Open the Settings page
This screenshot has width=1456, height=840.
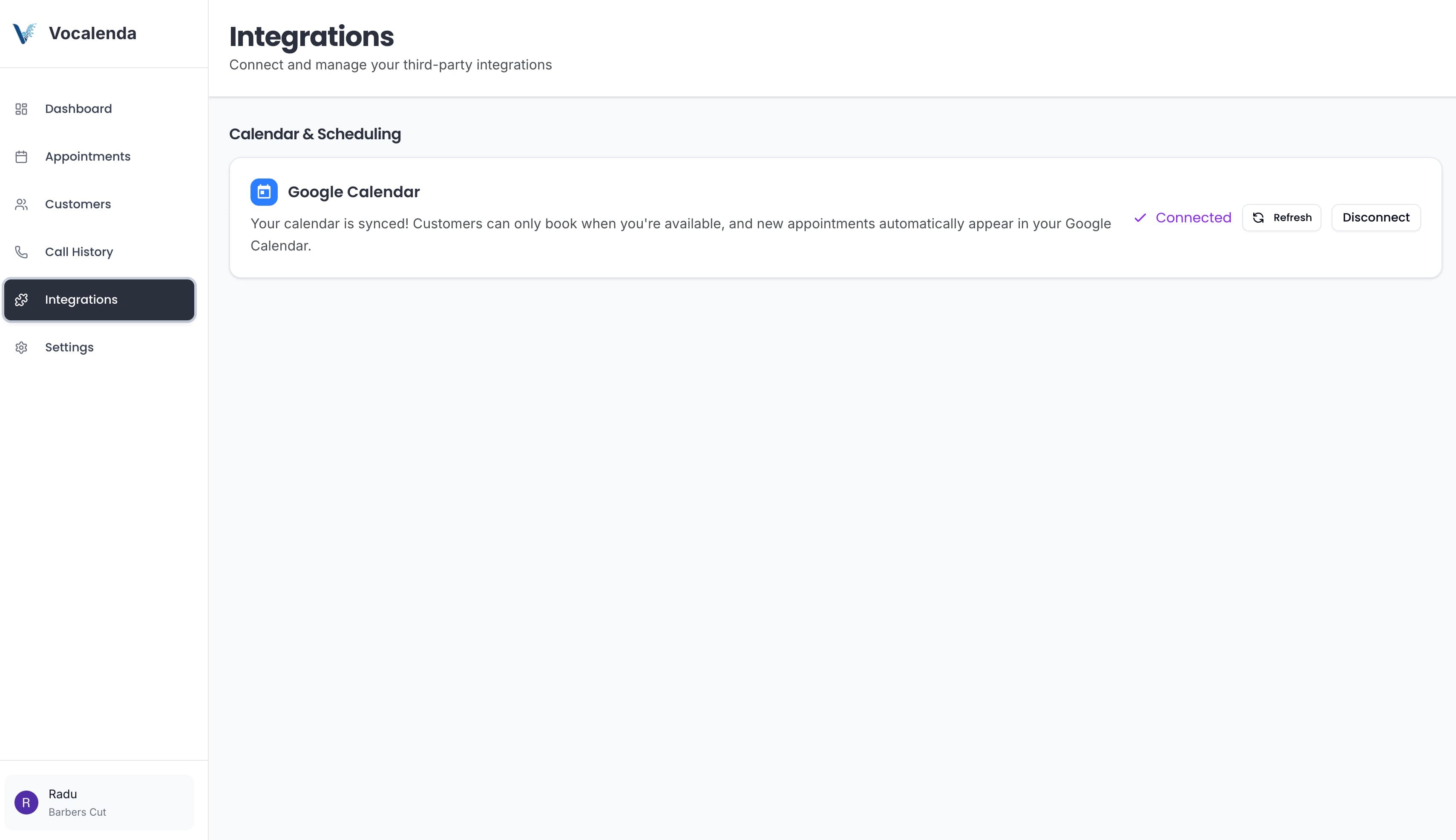(x=69, y=347)
